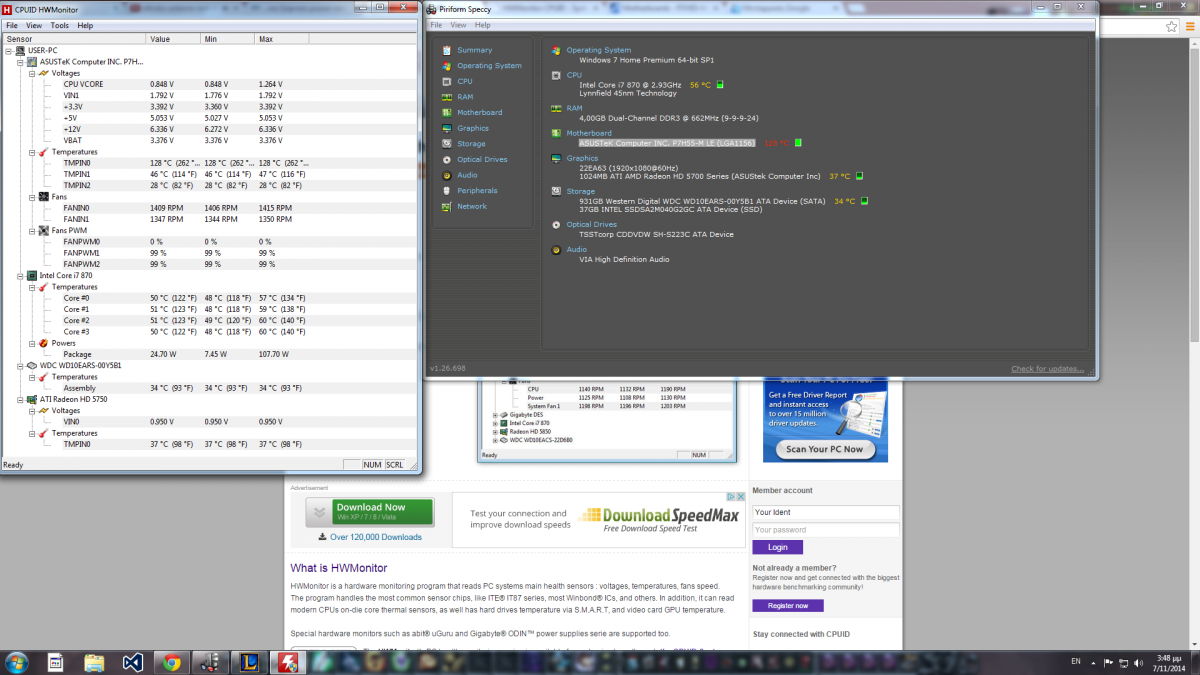Click the storage temperature indicator next to 34 °C

[x=864, y=201]
